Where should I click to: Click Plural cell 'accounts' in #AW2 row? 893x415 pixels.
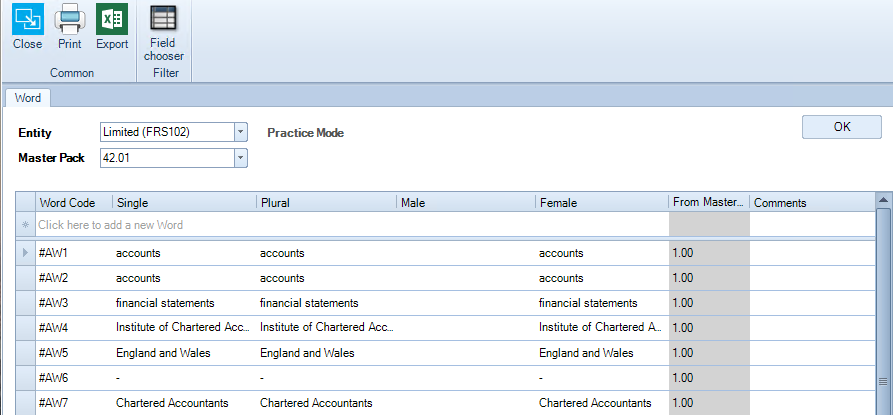pos(326,278)
